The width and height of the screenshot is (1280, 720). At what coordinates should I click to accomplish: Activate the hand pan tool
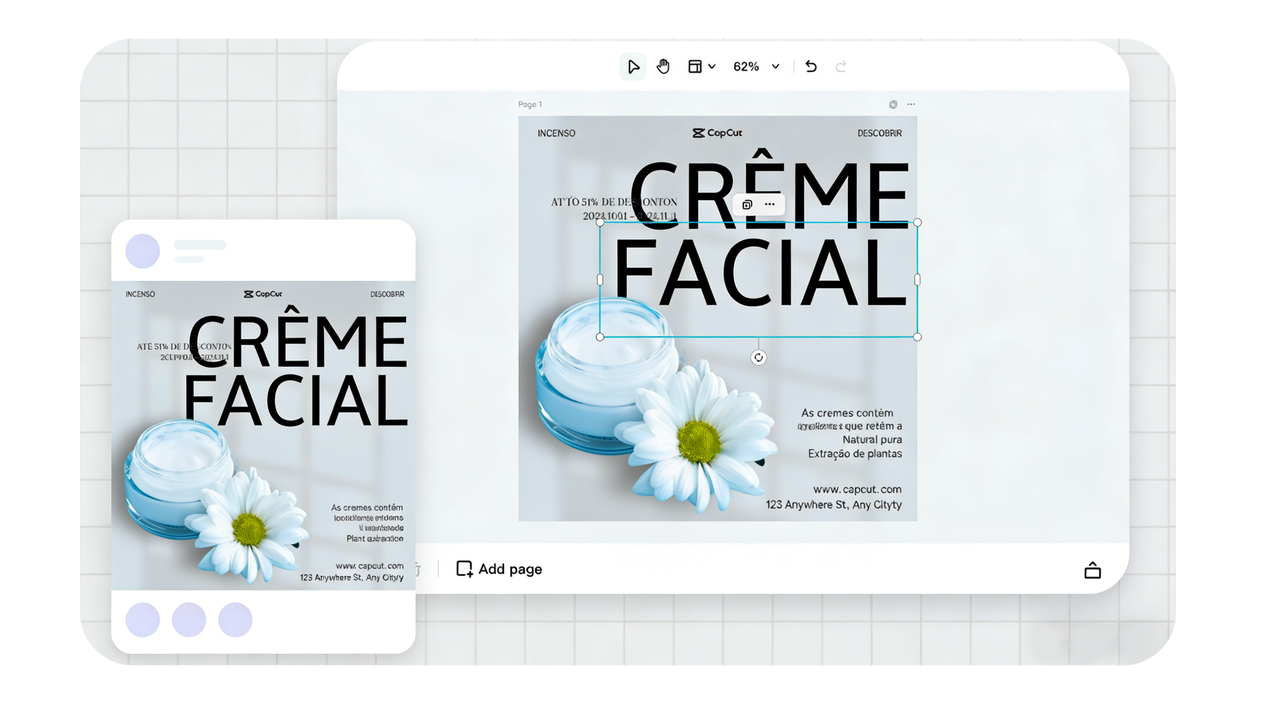tap(663, 67)
